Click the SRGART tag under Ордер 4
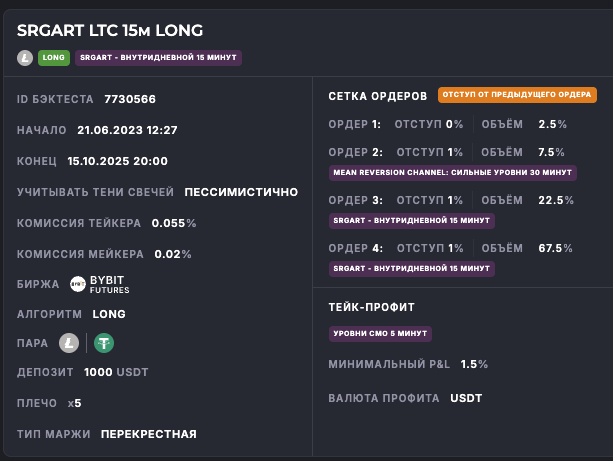Screen dimensions: 613x461 411,268
